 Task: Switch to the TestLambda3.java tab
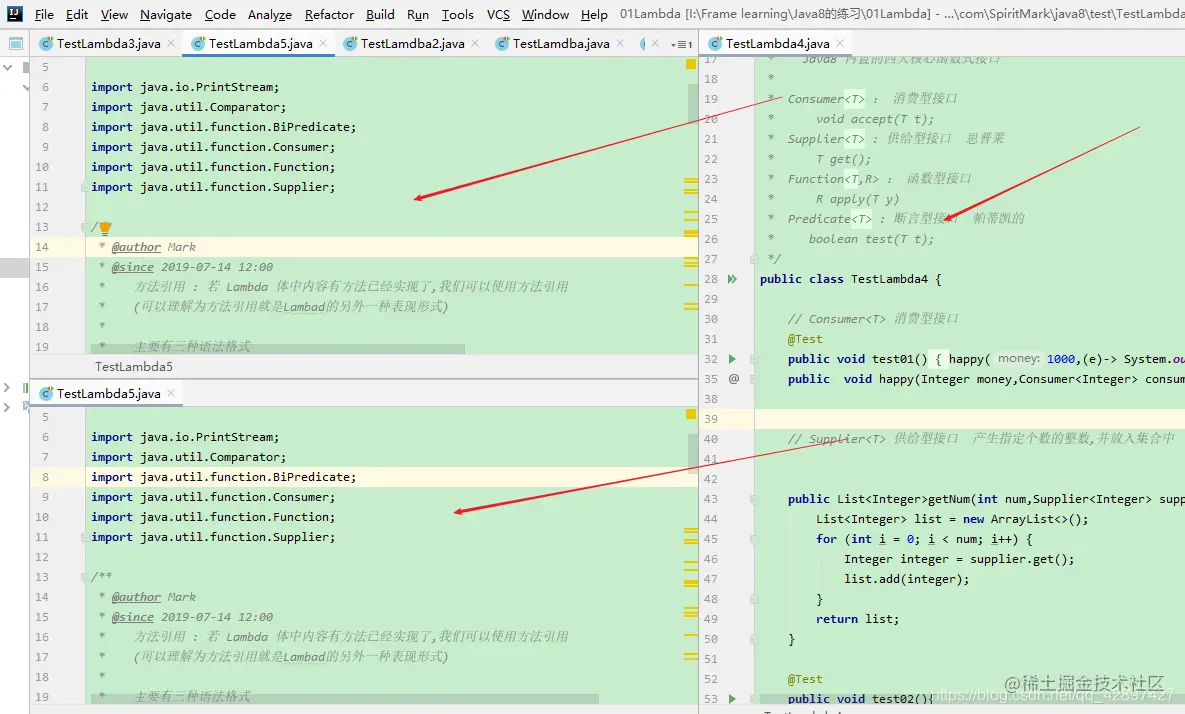107,44
